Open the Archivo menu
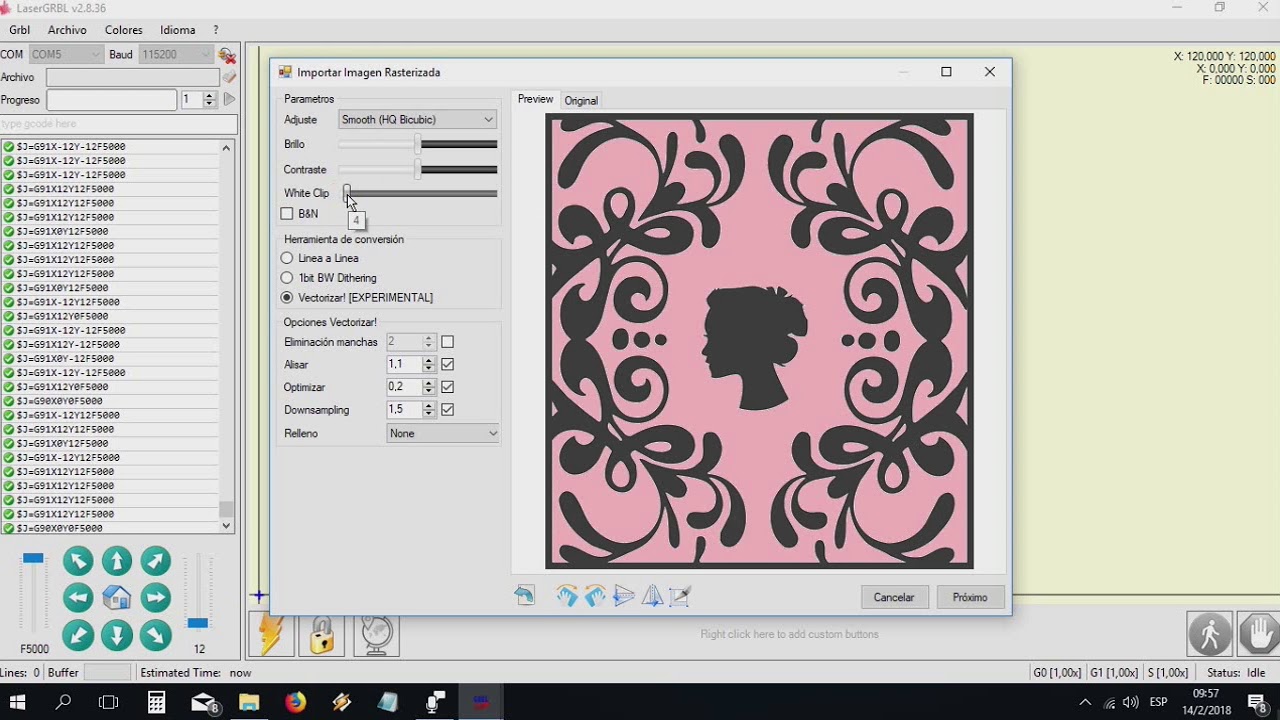 [67, 30]
